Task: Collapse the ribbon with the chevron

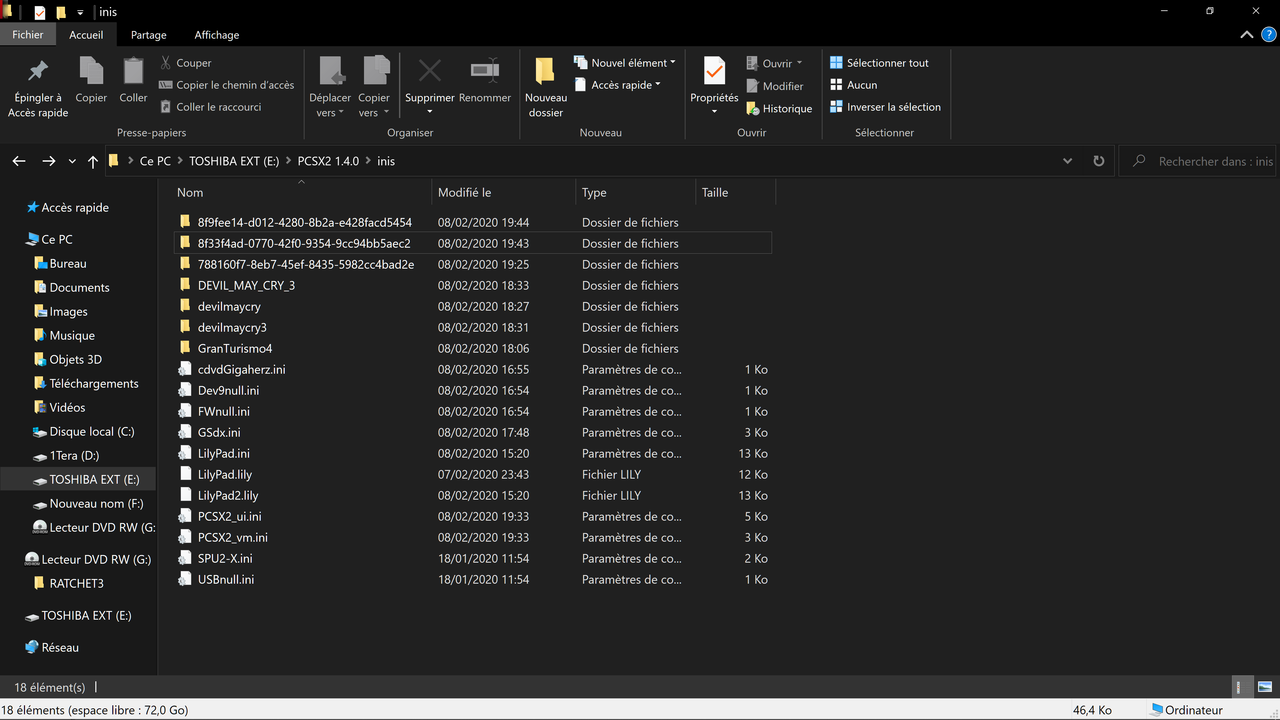Action: 1246,35
